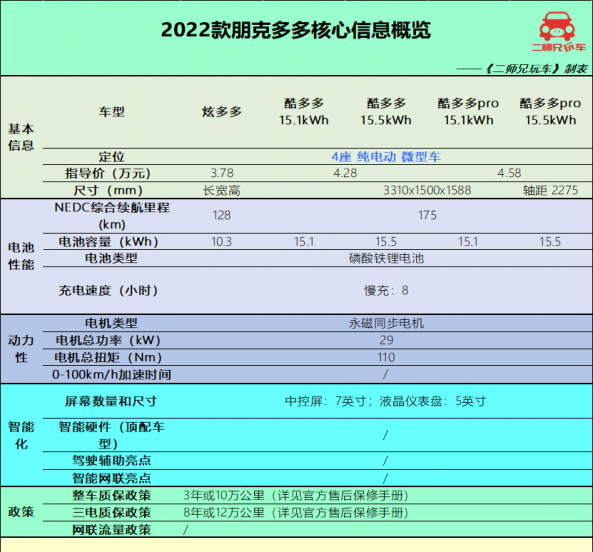Click the 磷酸铁锂电池 value
Viewport: 593px width, 552px height.
[386, 259]
